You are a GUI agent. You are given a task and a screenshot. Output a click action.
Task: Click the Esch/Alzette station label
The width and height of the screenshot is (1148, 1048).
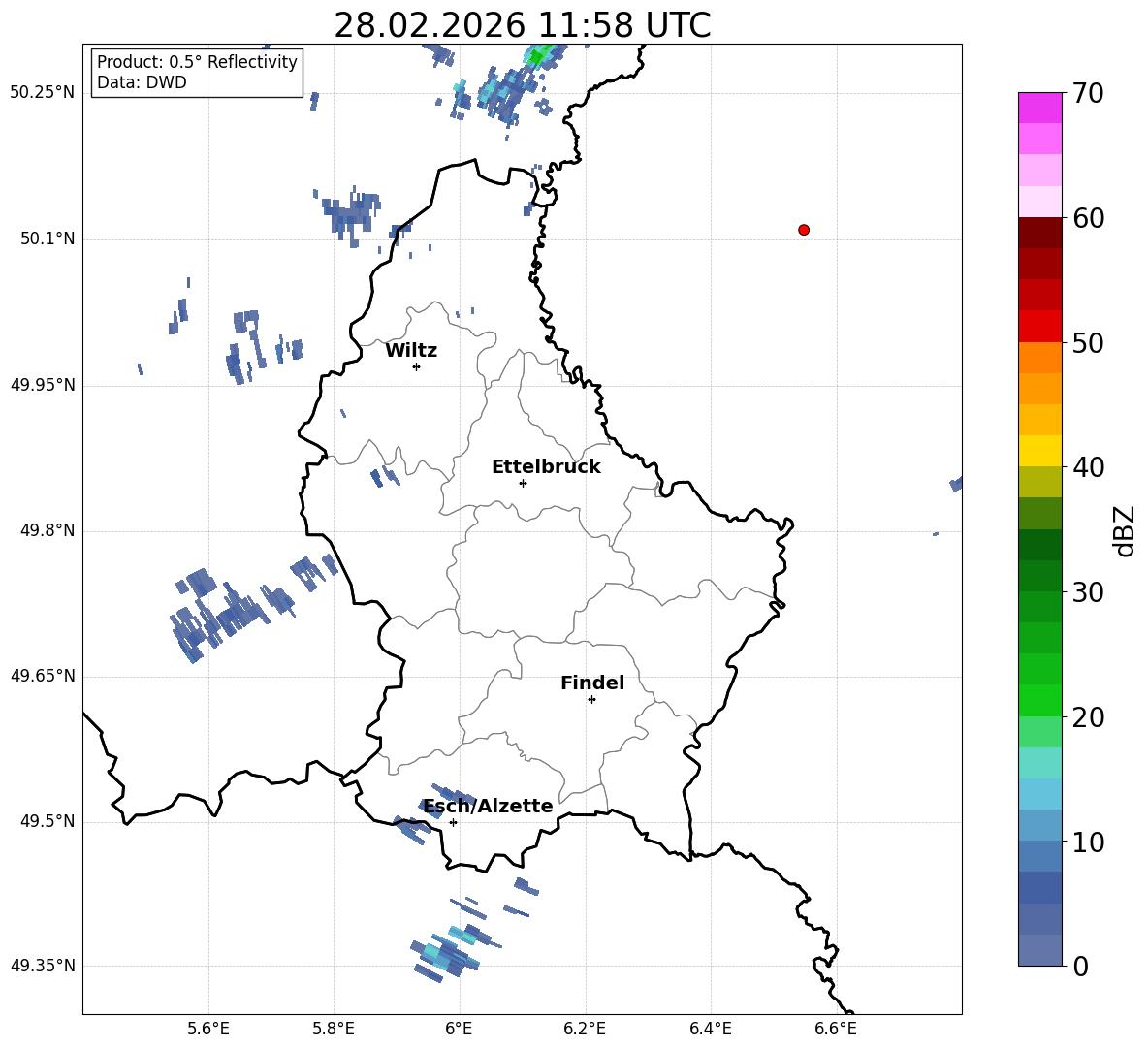488,806
